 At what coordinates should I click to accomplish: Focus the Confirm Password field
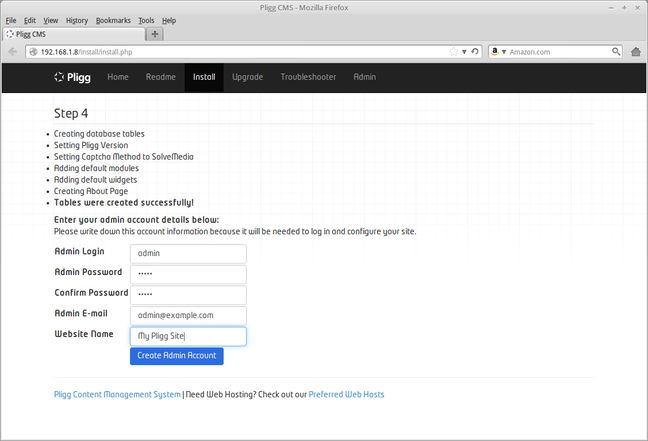(188, 295)
